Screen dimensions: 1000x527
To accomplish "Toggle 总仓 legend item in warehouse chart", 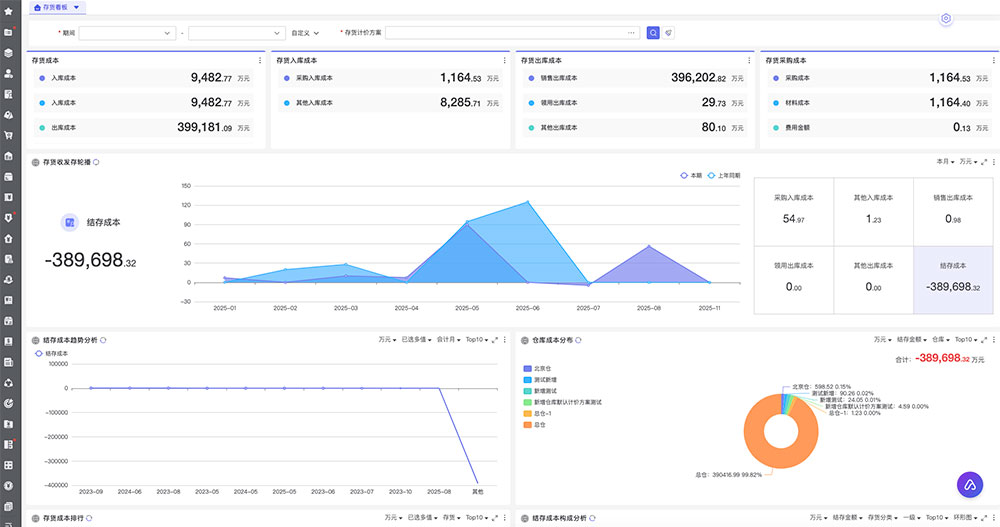I will point(533,424).
